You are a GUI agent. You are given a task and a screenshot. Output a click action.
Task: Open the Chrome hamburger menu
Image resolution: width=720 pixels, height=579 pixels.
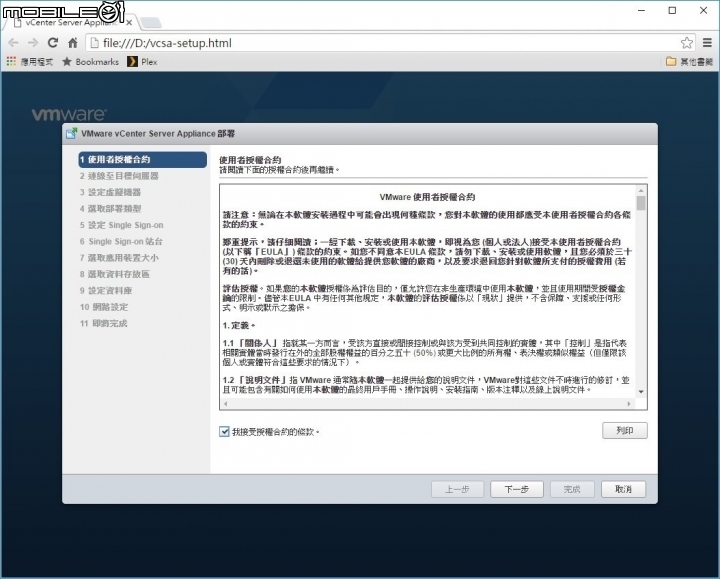point(707,43)
